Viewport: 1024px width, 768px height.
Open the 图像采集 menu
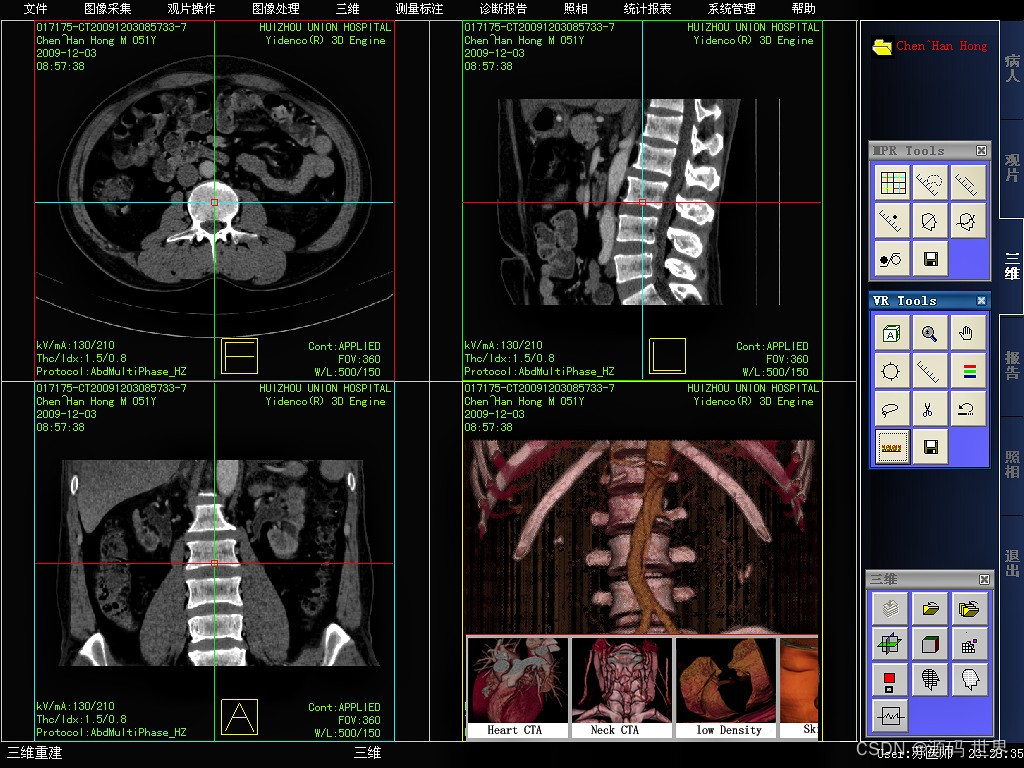point(108,8)
